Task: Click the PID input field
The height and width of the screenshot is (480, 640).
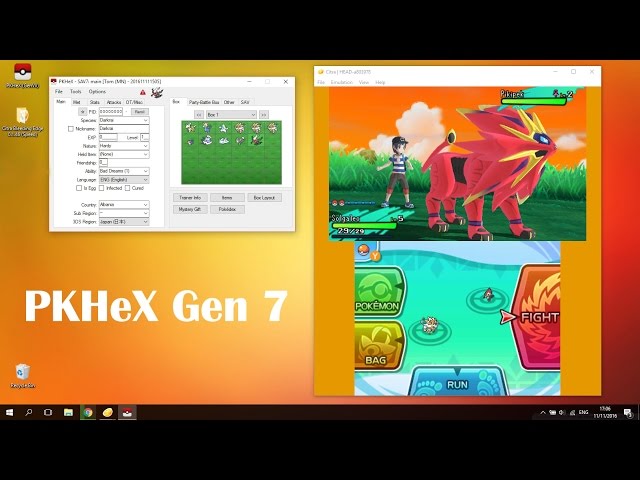Action: (111, 111)
